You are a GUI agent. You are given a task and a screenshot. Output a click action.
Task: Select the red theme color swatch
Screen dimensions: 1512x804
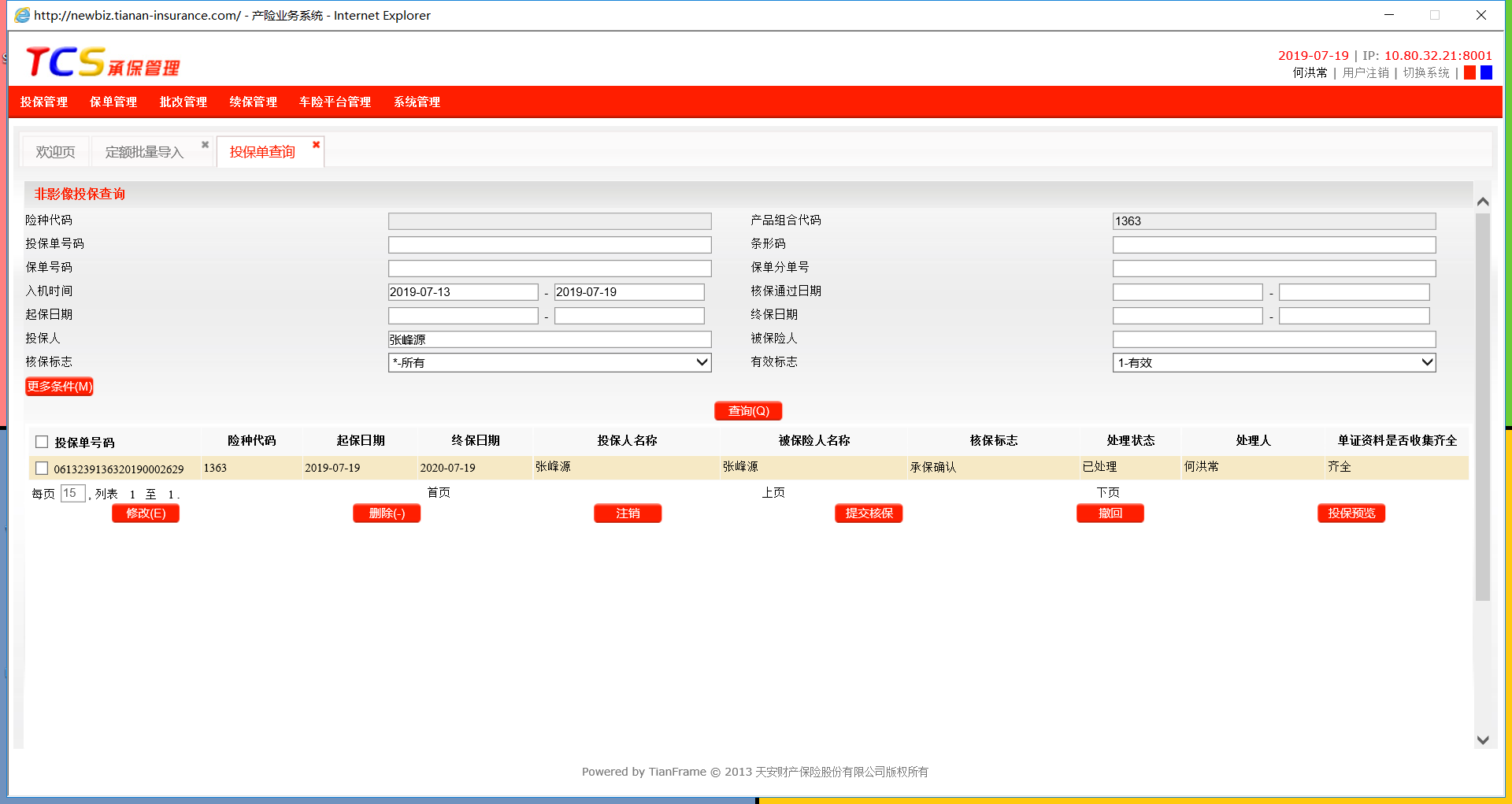(1469, 72)
